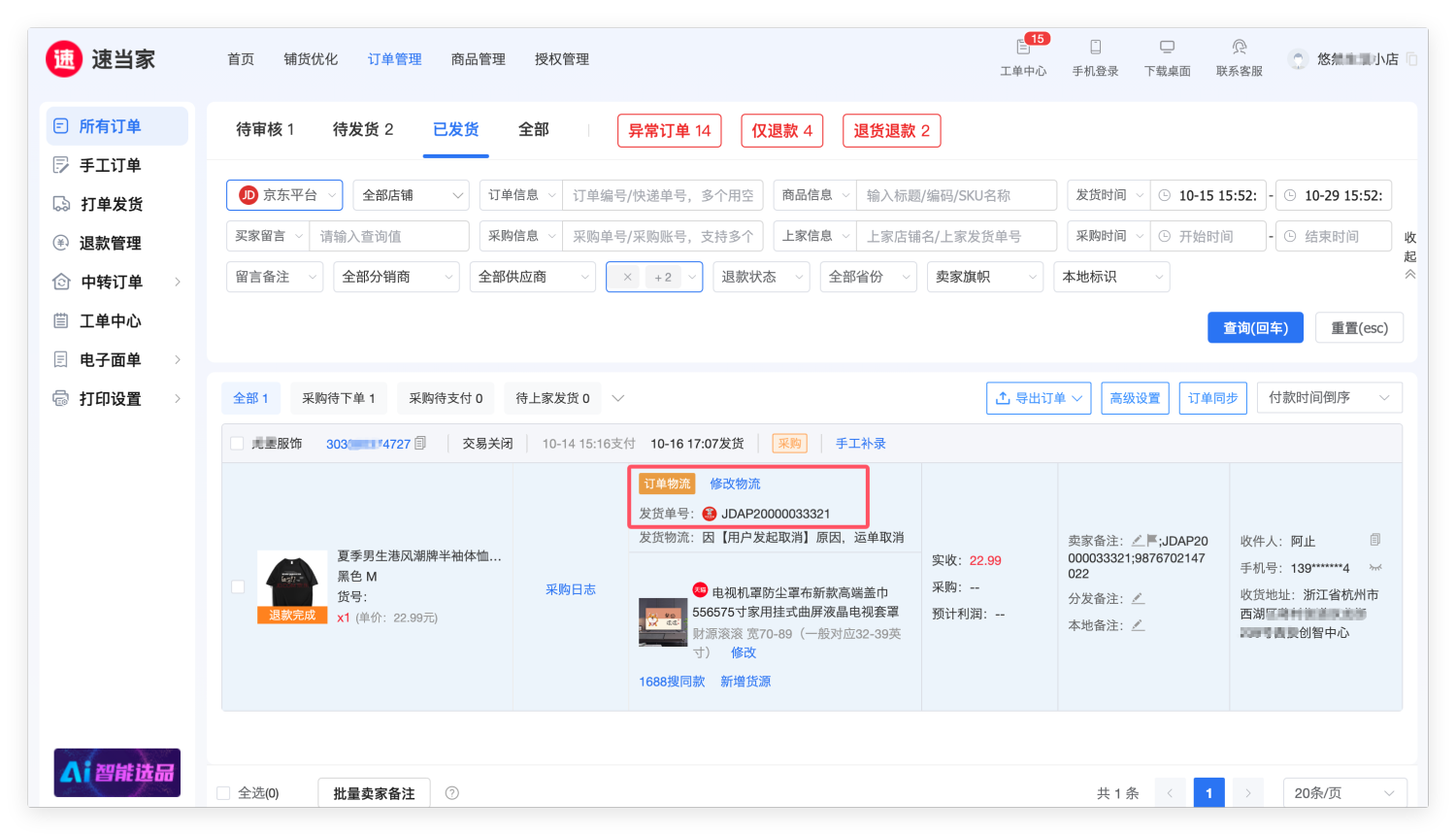Reveal the hidden phone number eye icon
Image resolution: width=1456 pixels, height=835 pixels.
[1374, 567]
